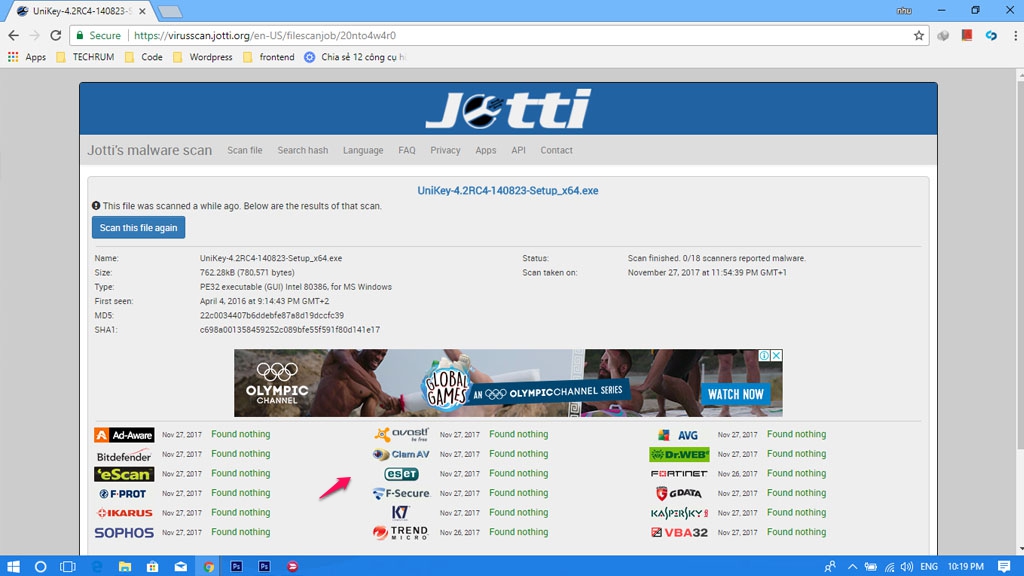Click the K7 scanner logo
The image size is (1024, 576).
pos(400,513)
